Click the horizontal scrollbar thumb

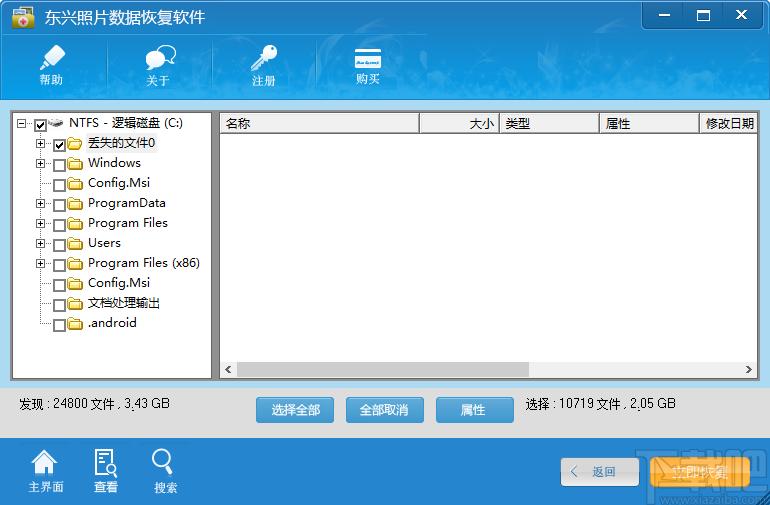coord(383,369)
